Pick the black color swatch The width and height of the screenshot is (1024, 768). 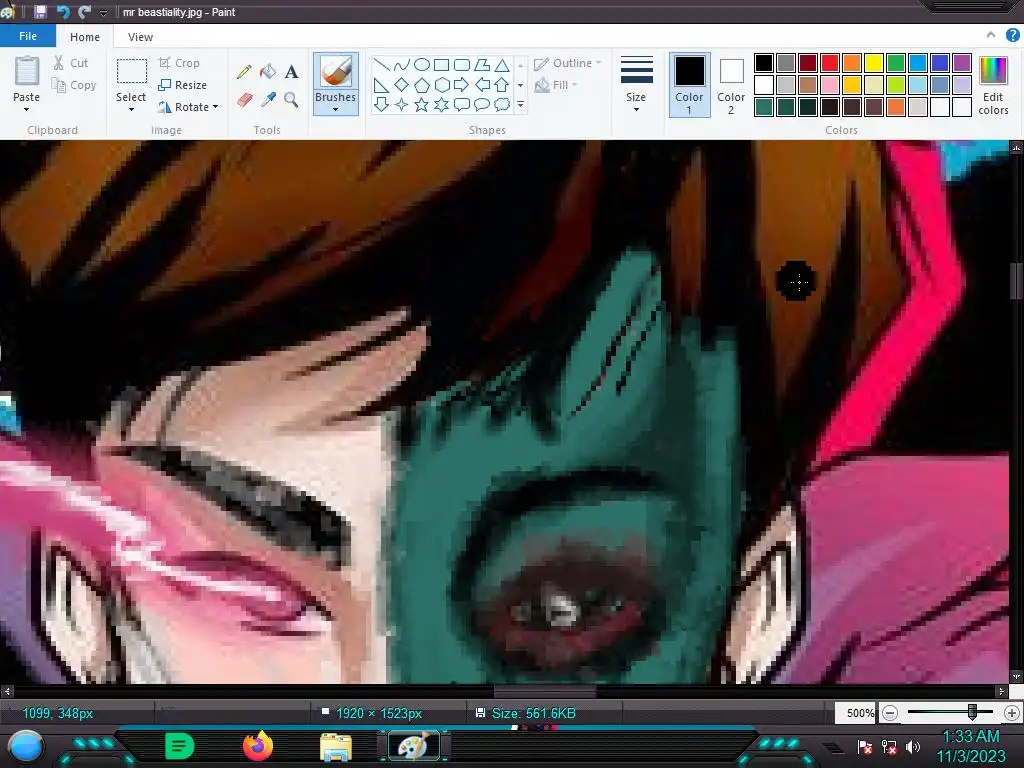click(763, 63)
